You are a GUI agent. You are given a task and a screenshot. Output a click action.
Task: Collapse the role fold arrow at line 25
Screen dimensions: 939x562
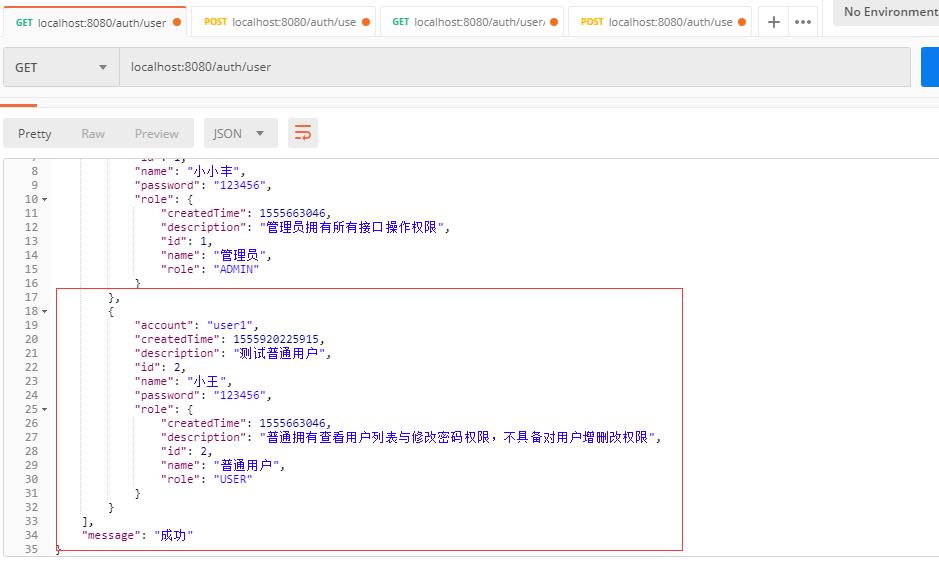click(45, 409)
